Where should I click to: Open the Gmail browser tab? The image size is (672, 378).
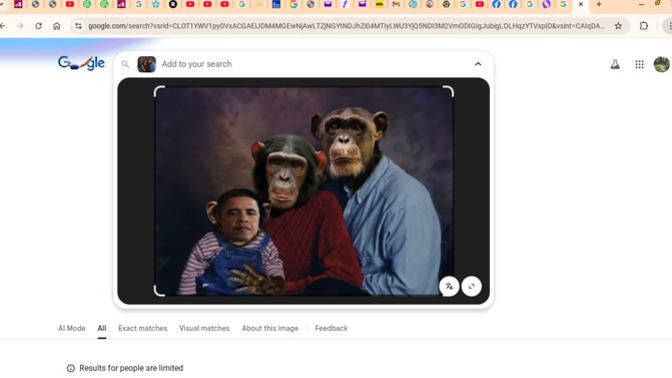[396, 4]
